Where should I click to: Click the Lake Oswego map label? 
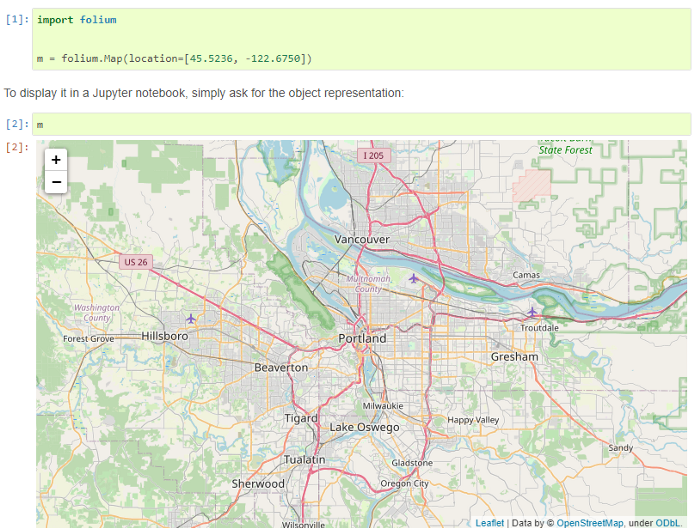coord(364,427)
